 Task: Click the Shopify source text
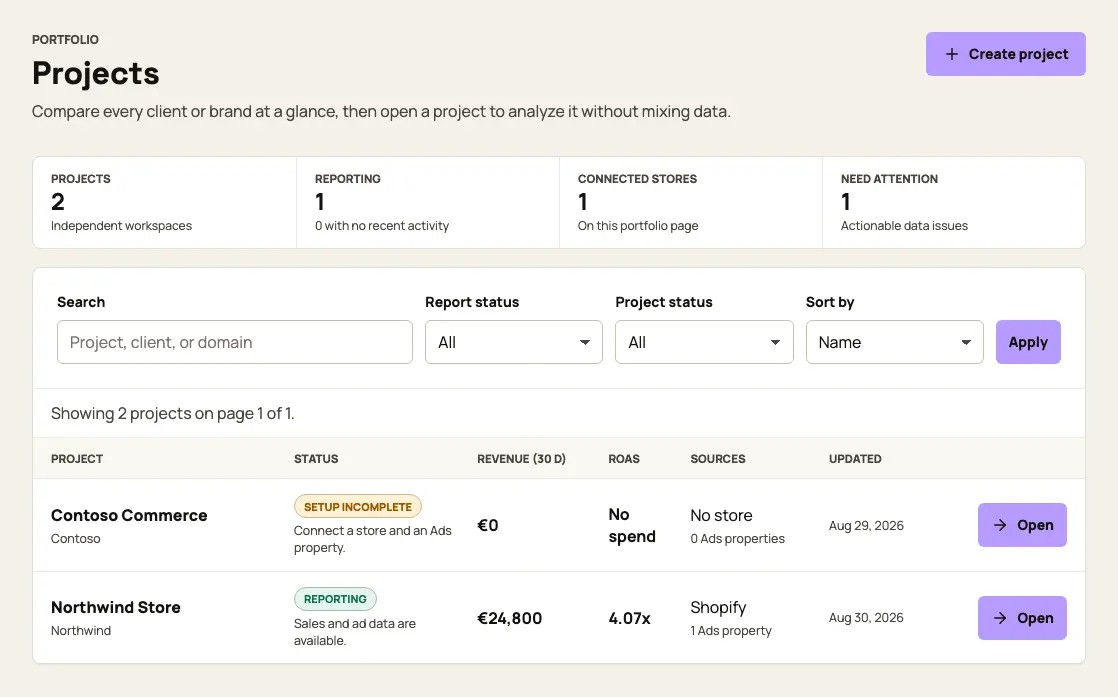click(x=718, y=607)
